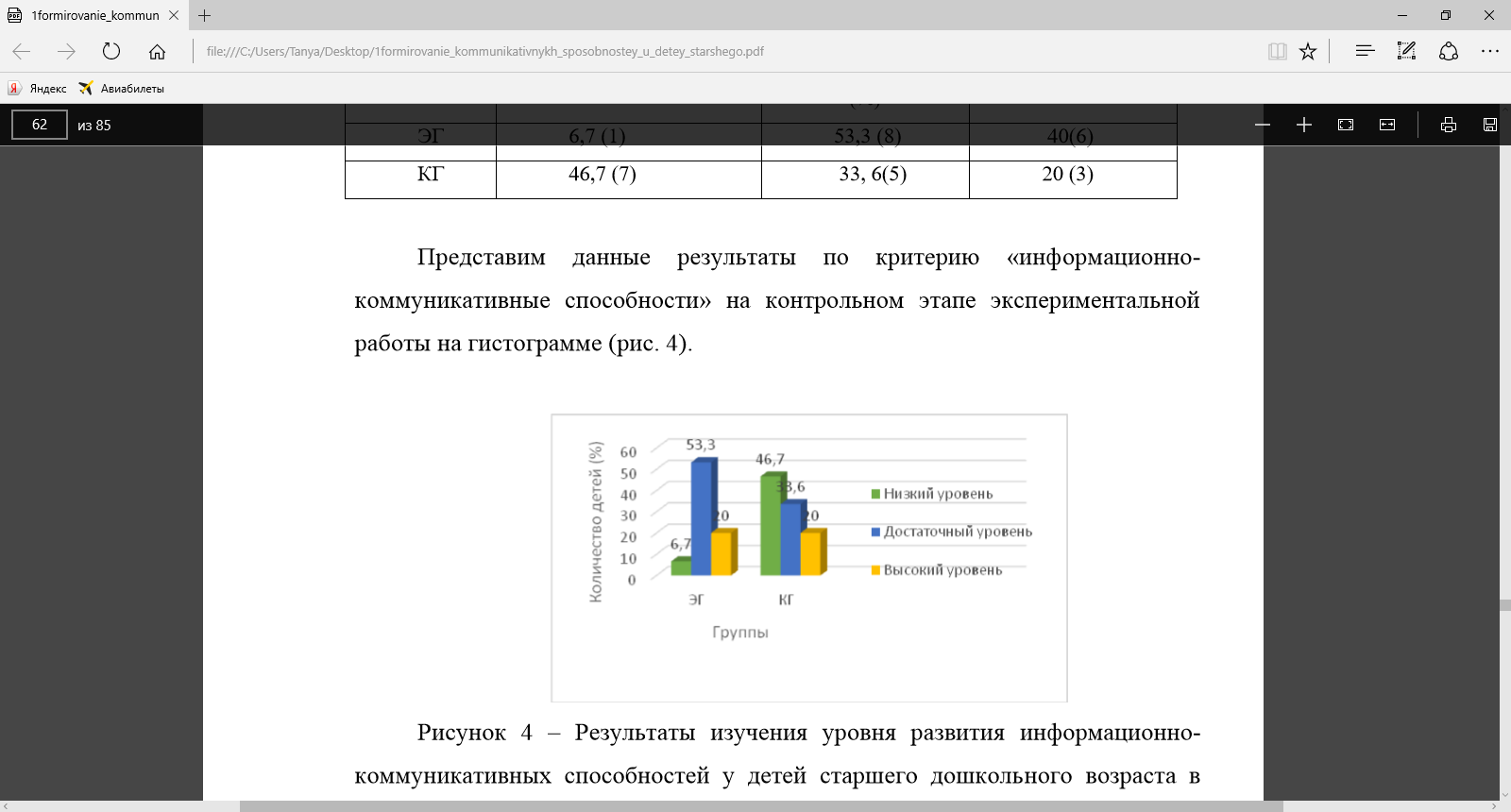Click the КГ table row label
The image size is (1511, 812).
click(x=431, y=174)
